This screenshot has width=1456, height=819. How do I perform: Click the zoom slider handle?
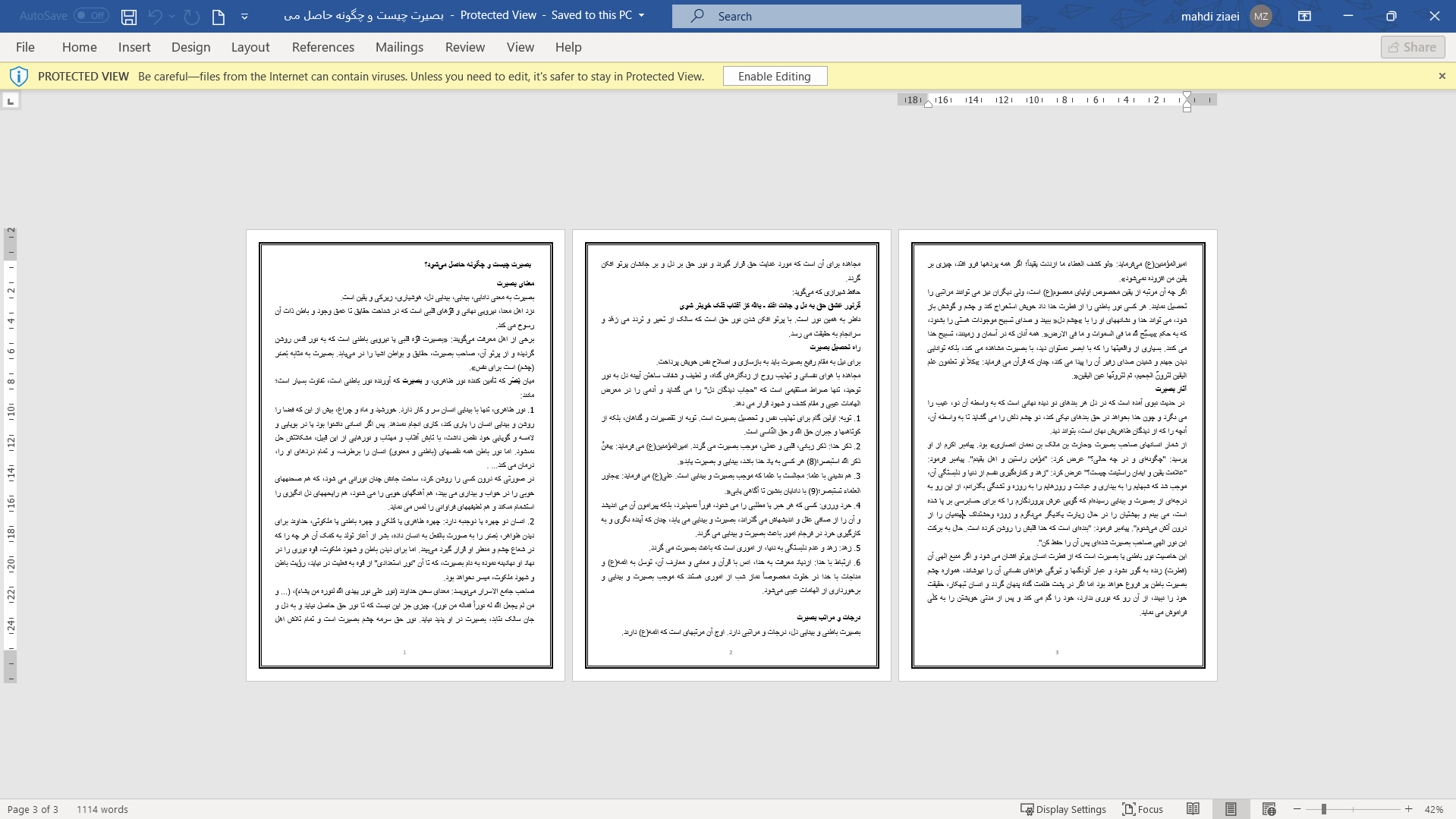[x=1324, y=809]
